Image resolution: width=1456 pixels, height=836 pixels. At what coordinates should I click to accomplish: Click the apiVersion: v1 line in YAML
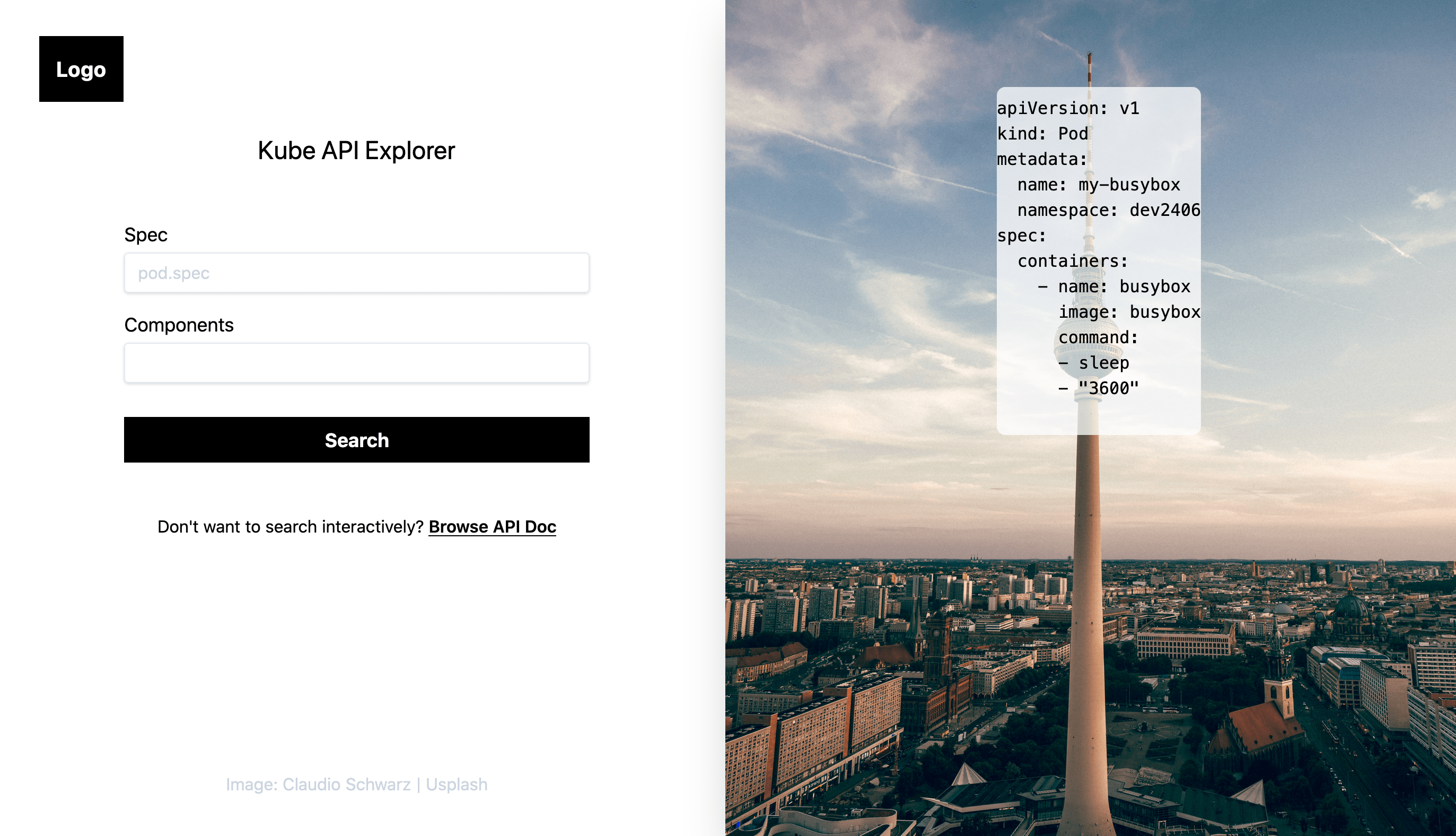pos(1067,108)
